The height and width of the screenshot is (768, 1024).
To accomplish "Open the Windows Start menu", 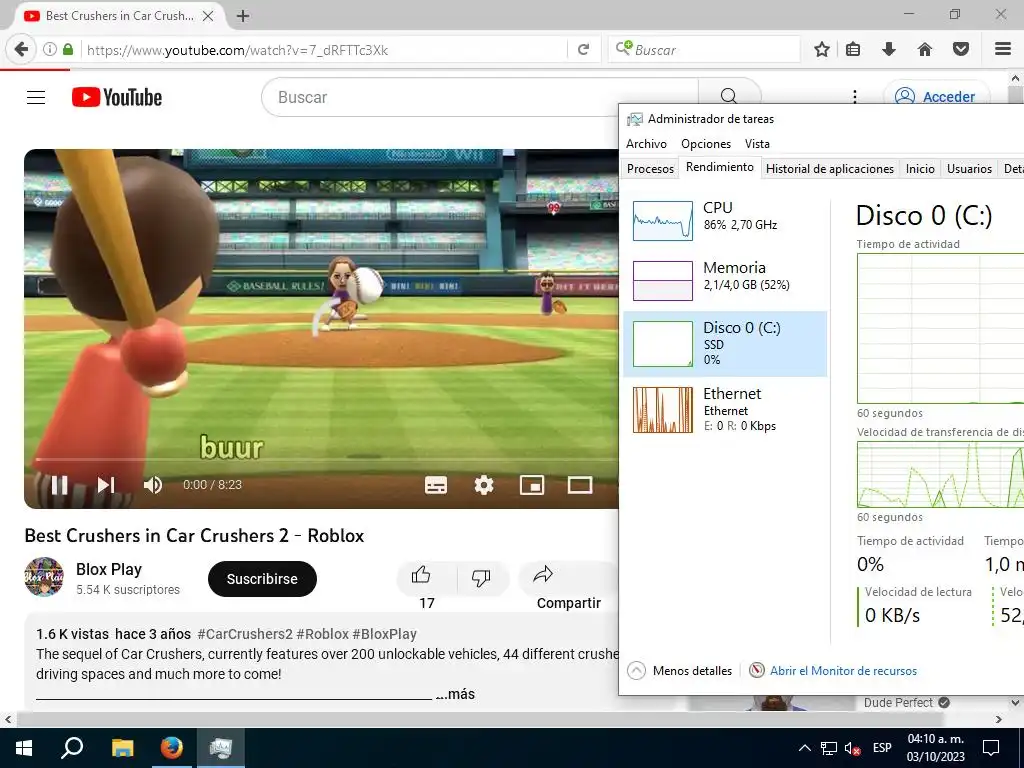I will 24,748.
